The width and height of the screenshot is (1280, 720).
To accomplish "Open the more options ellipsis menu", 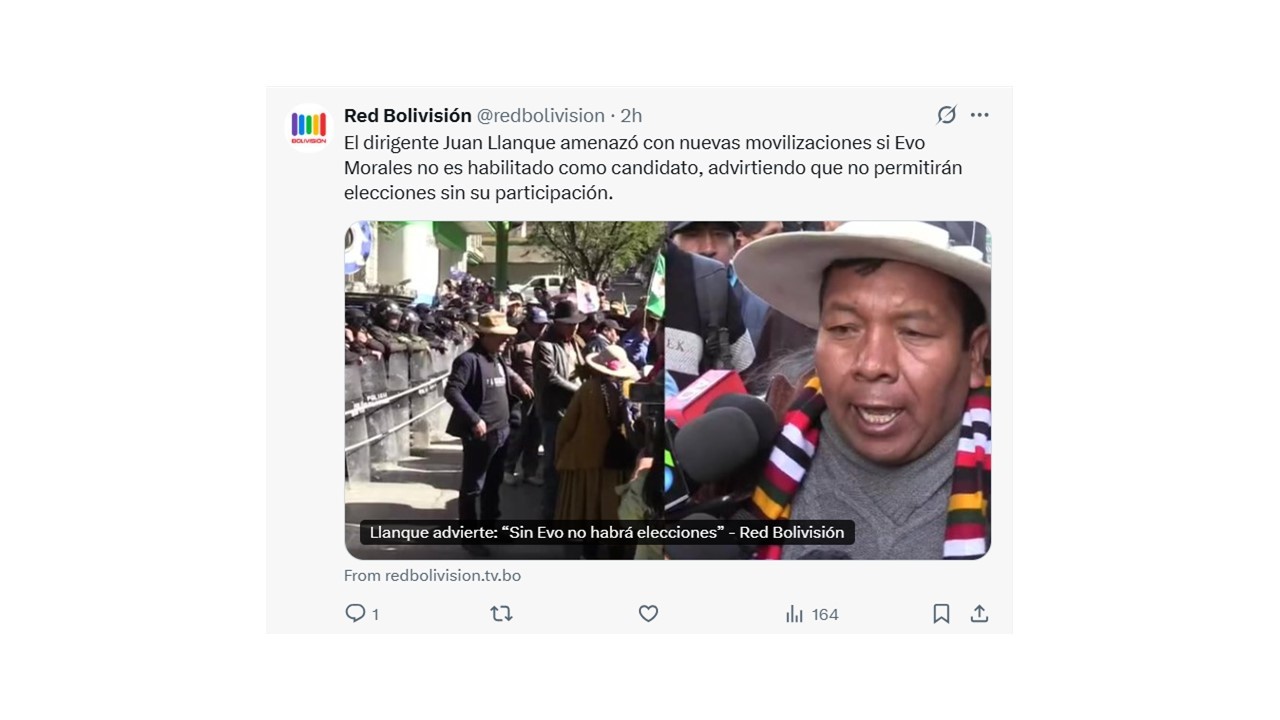I will [x=979, y=115].
